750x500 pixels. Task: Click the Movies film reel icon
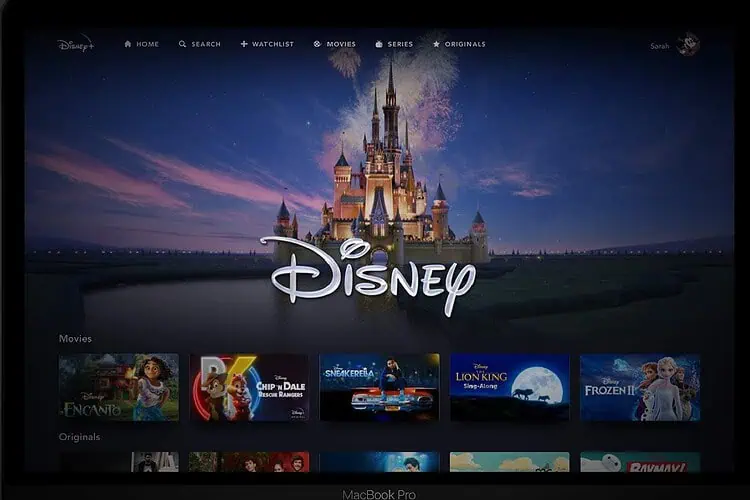point(317,44)
